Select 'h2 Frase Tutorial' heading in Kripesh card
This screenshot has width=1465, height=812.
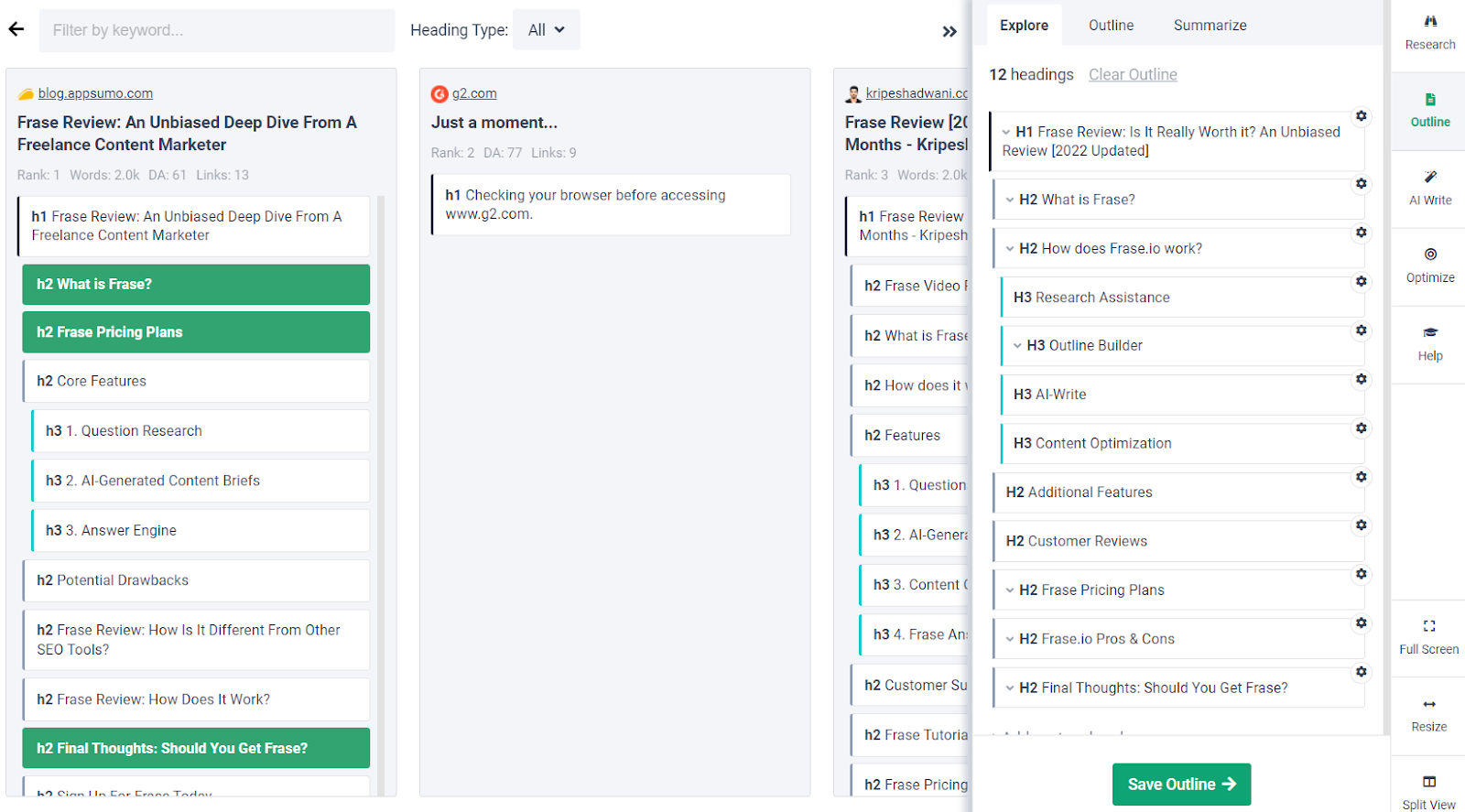click(909, 735)
